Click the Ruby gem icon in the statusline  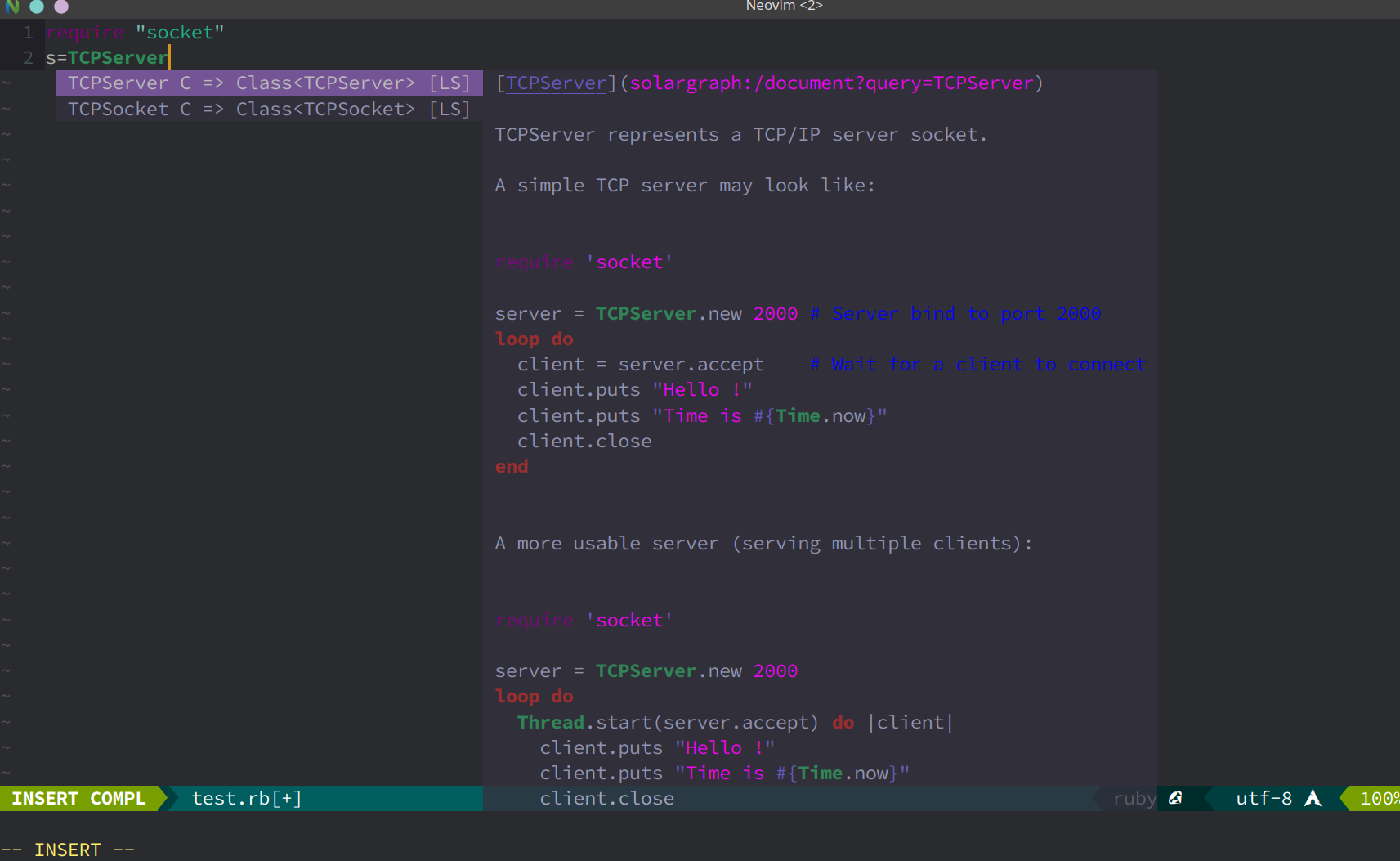tap(1175, 798)
